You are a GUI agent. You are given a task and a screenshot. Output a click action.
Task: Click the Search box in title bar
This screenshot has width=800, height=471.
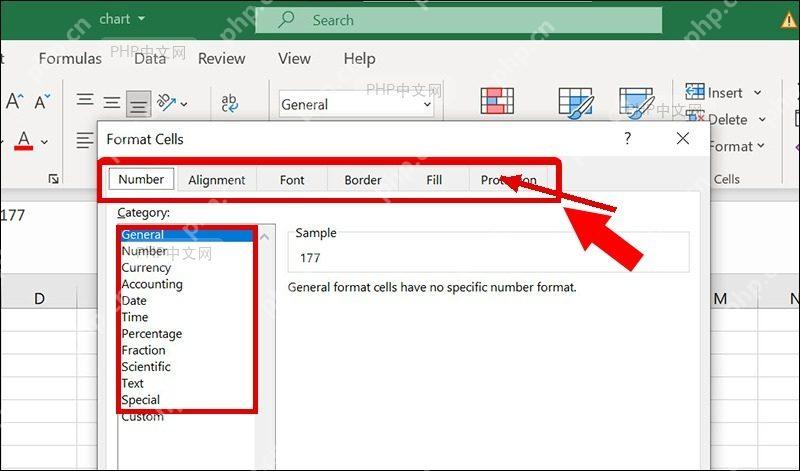[x=458, y=20]
